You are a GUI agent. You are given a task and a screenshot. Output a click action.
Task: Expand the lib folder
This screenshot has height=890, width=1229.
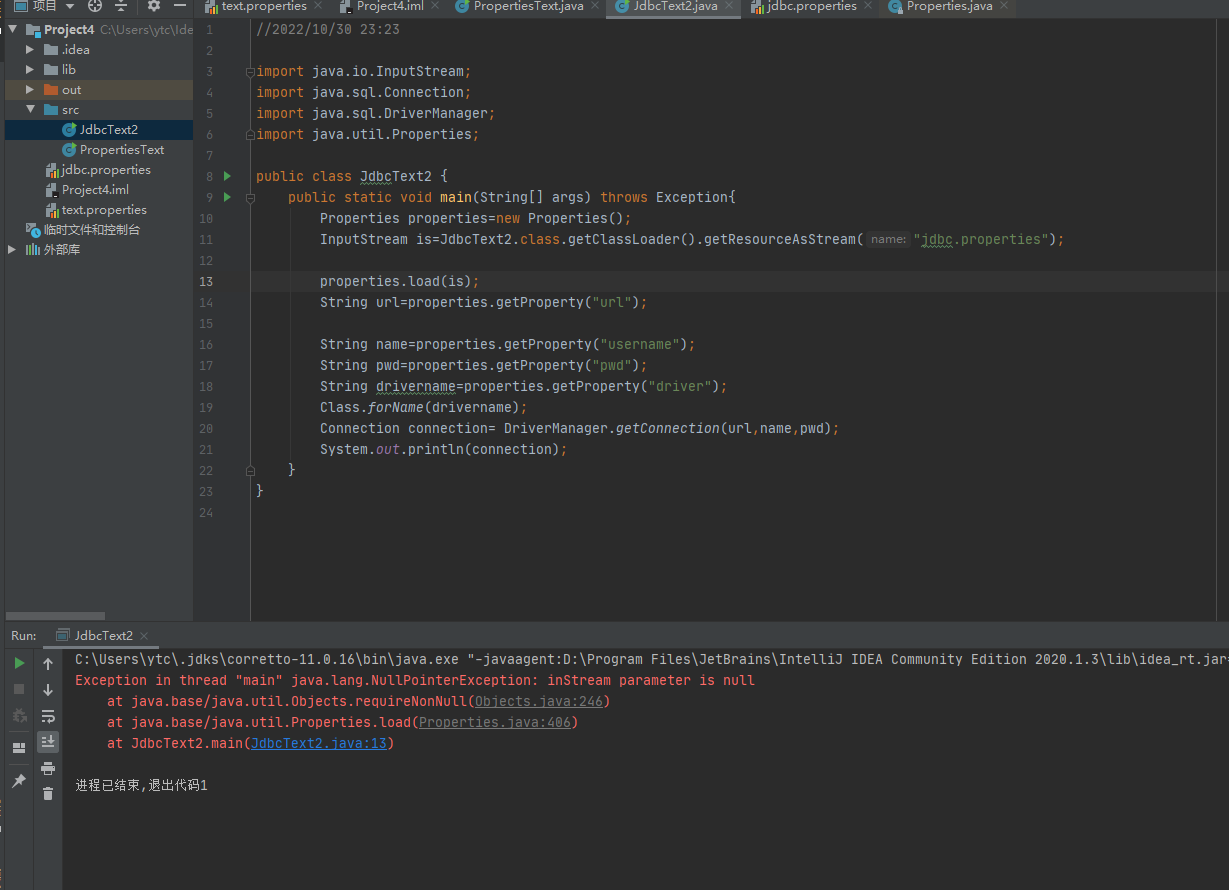31,70
